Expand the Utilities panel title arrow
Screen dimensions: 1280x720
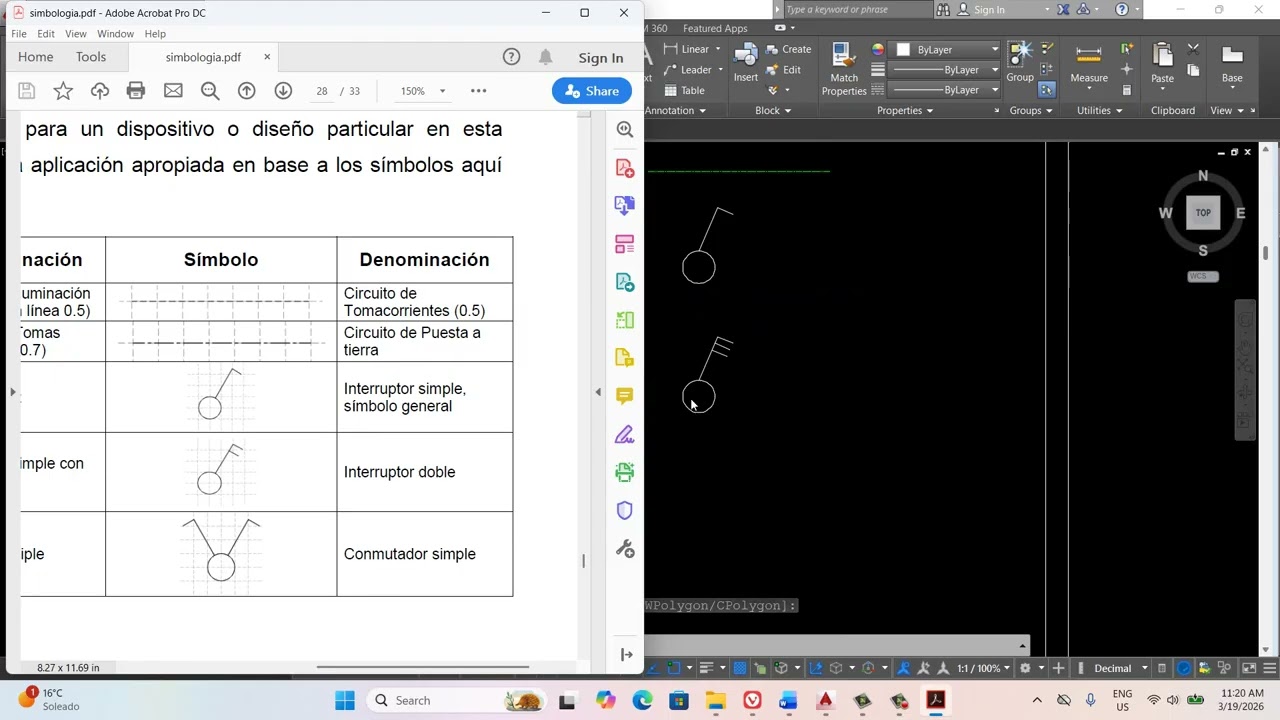(x=1119, y=111)
